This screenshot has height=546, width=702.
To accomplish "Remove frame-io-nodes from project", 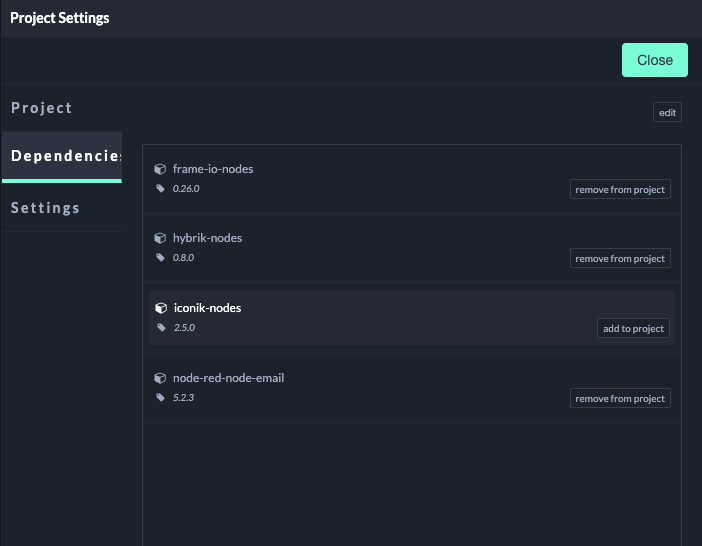I will [x=620, y=189].
